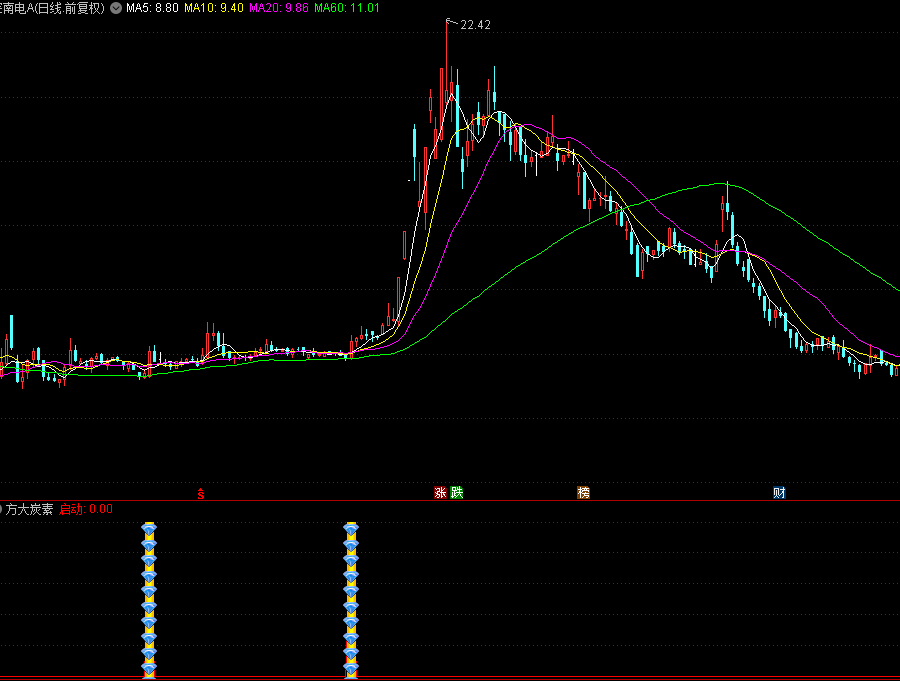
Task: Click the 22.42 peak price label
Action: (475, 25)
